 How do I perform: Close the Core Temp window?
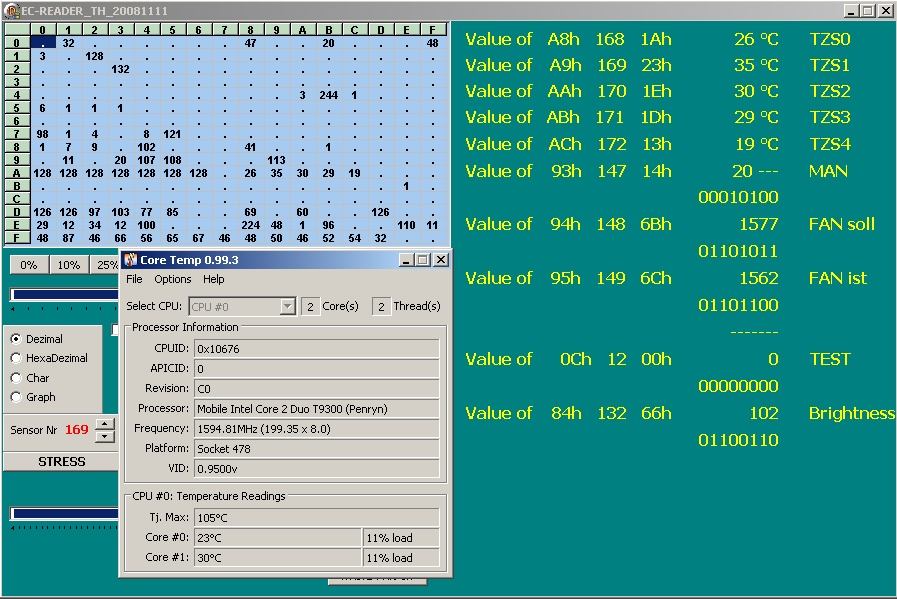tap(441, 260)
